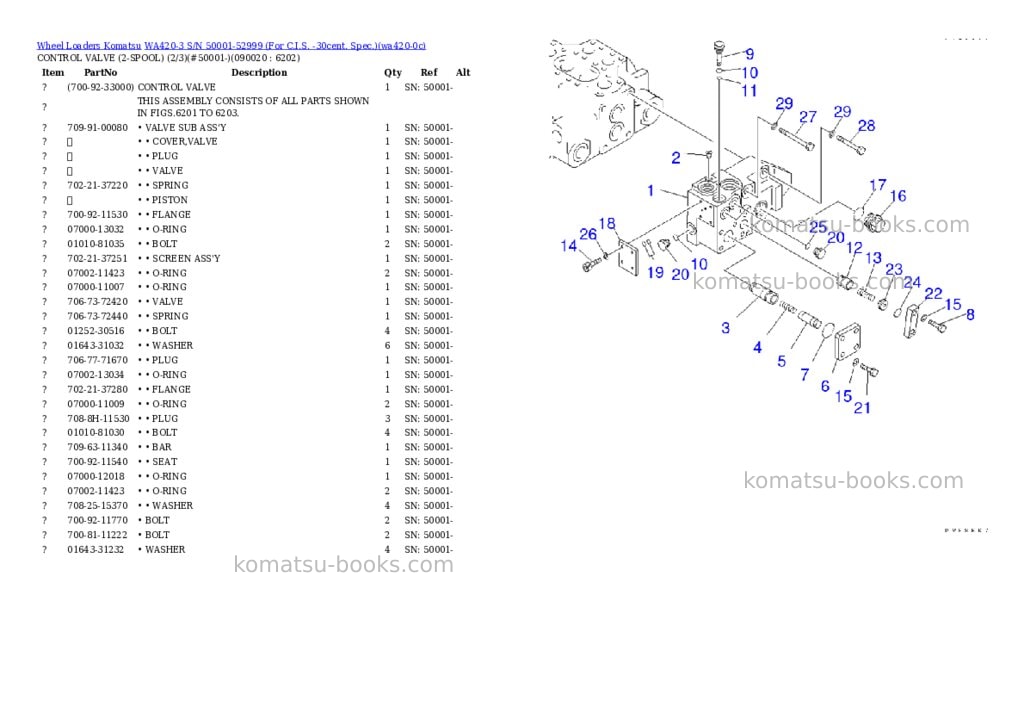Click the 'VALVE SUB ASS'Y' description
The image size is (1024, 725).
pos(185,128)
